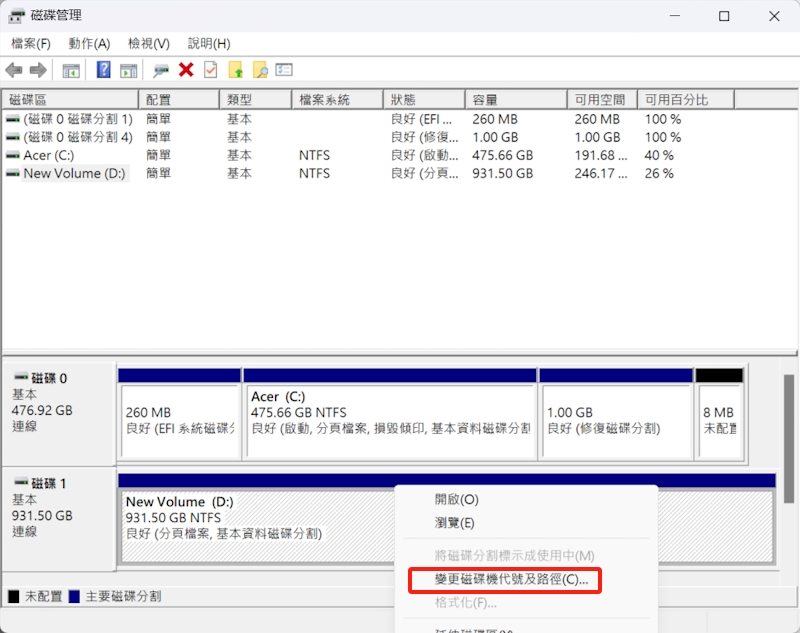This screenshot has width=800, height=633.
Task: Open the 檢視(V) menu
Action: point(149,44)
